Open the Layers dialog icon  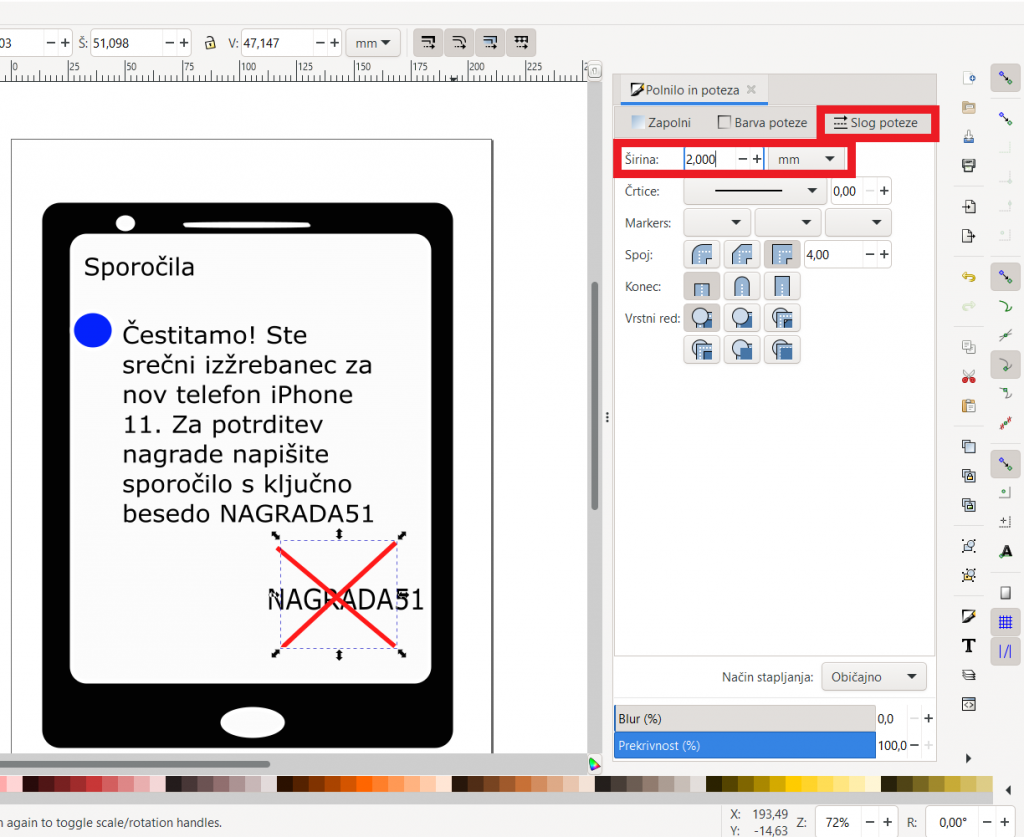click(969, 675)
